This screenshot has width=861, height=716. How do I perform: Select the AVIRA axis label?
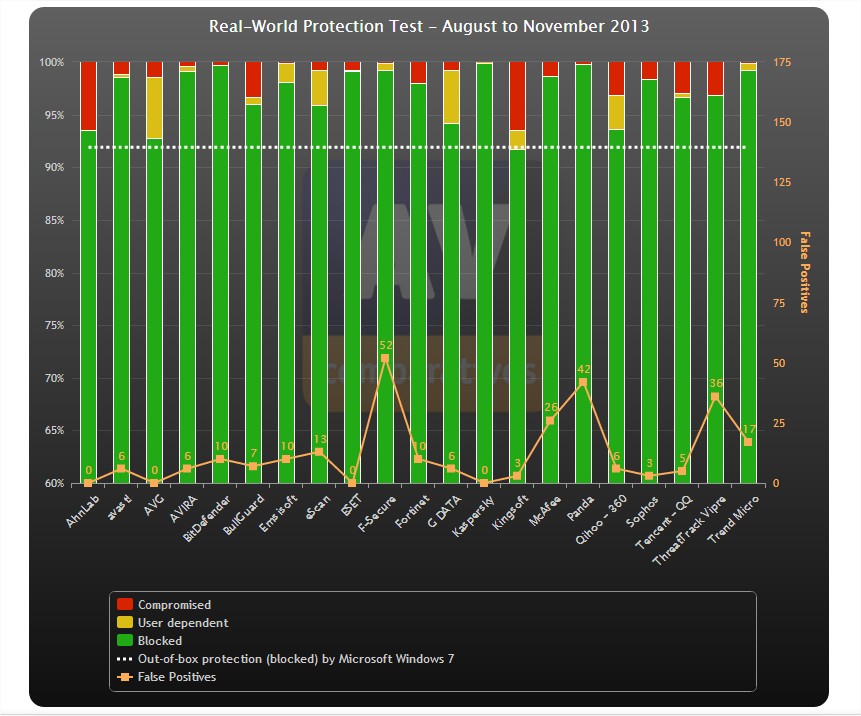pyautogui.click(x=184, y=508)
